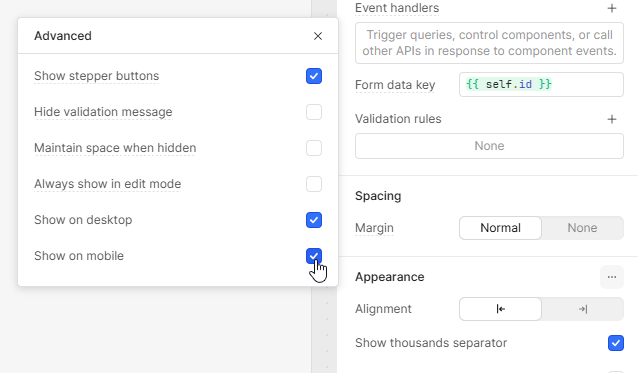Image resolution: width=638 pixels, height=373 pixels.
Task: Enable Hide validation message checkbox
Action: point(314,112)
